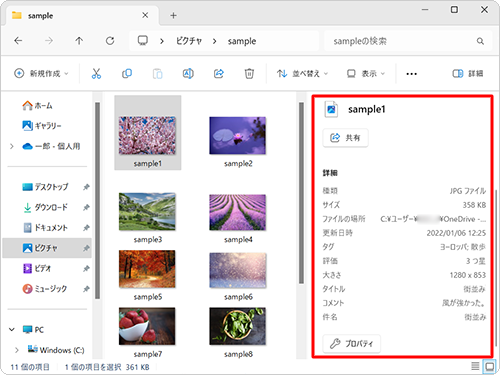Open the 並べ替え sort dropdown
The width and height of the screenshot is (500, 375).
click(x=302, y=73)
